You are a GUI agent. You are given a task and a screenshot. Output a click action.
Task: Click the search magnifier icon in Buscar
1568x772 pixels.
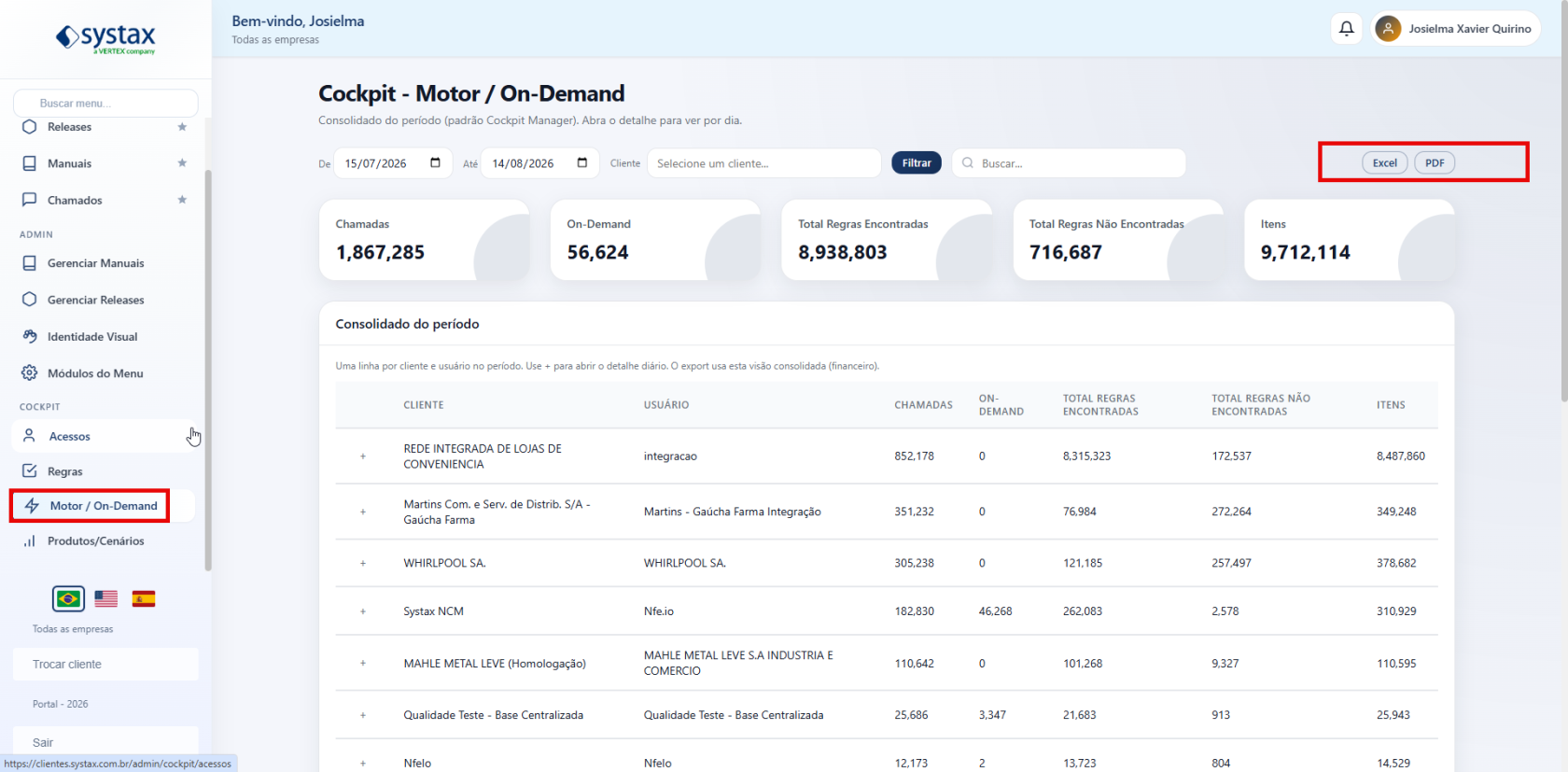[x=968, y=163]
